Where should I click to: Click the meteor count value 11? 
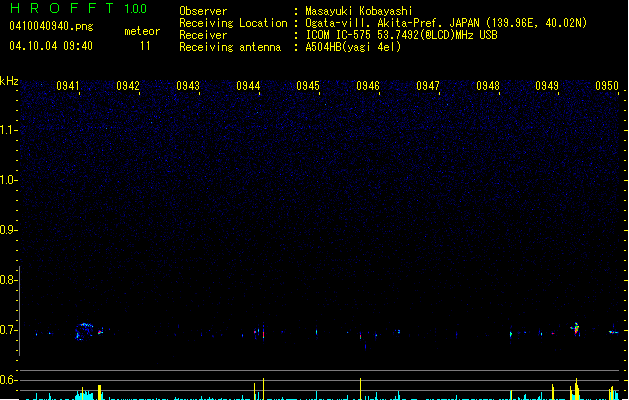pyautogui.click(x=145, y=46)
